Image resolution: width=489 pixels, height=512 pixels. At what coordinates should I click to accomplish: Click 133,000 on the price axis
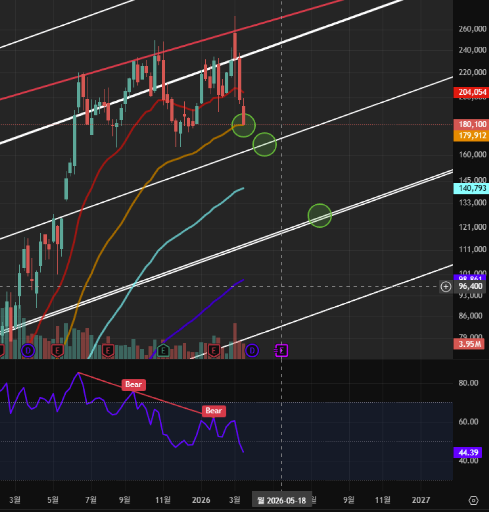pos(472,203)
